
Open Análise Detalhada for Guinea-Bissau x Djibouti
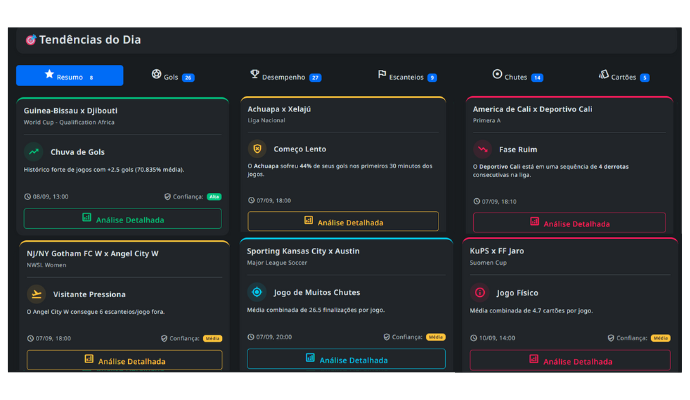coord(123,218)
